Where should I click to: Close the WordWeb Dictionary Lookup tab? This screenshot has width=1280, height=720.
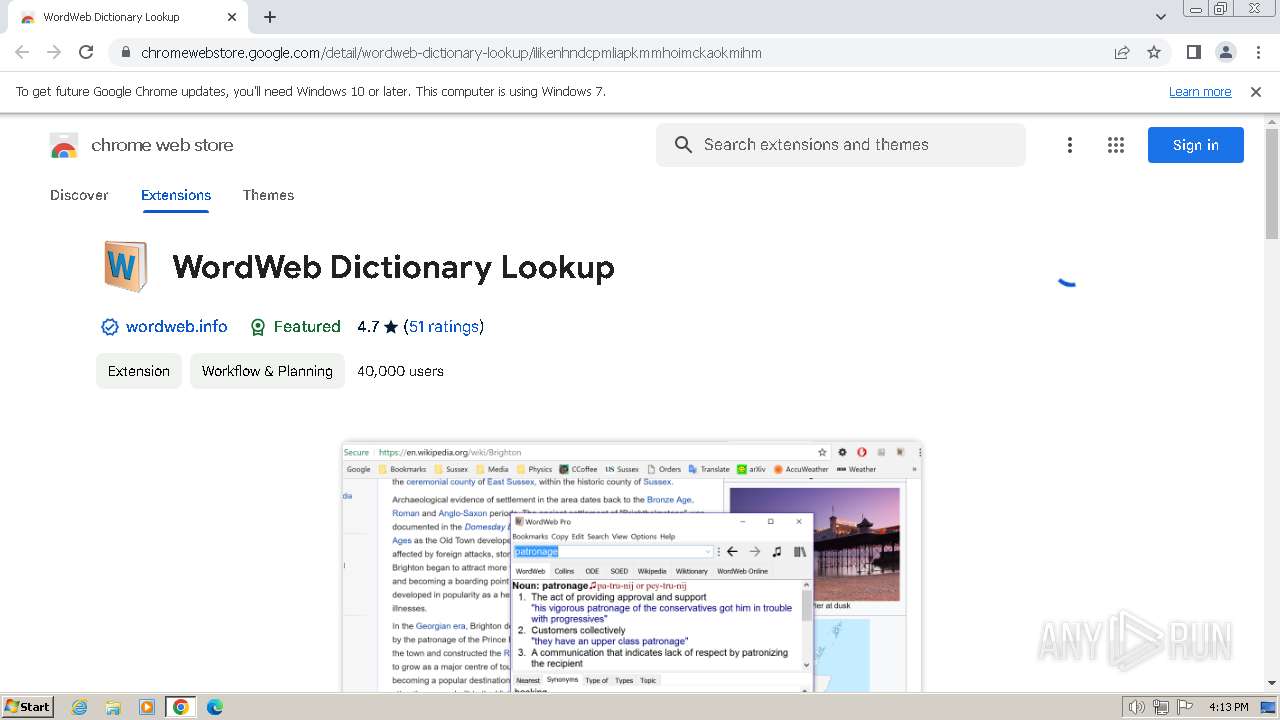coord(232,17)
